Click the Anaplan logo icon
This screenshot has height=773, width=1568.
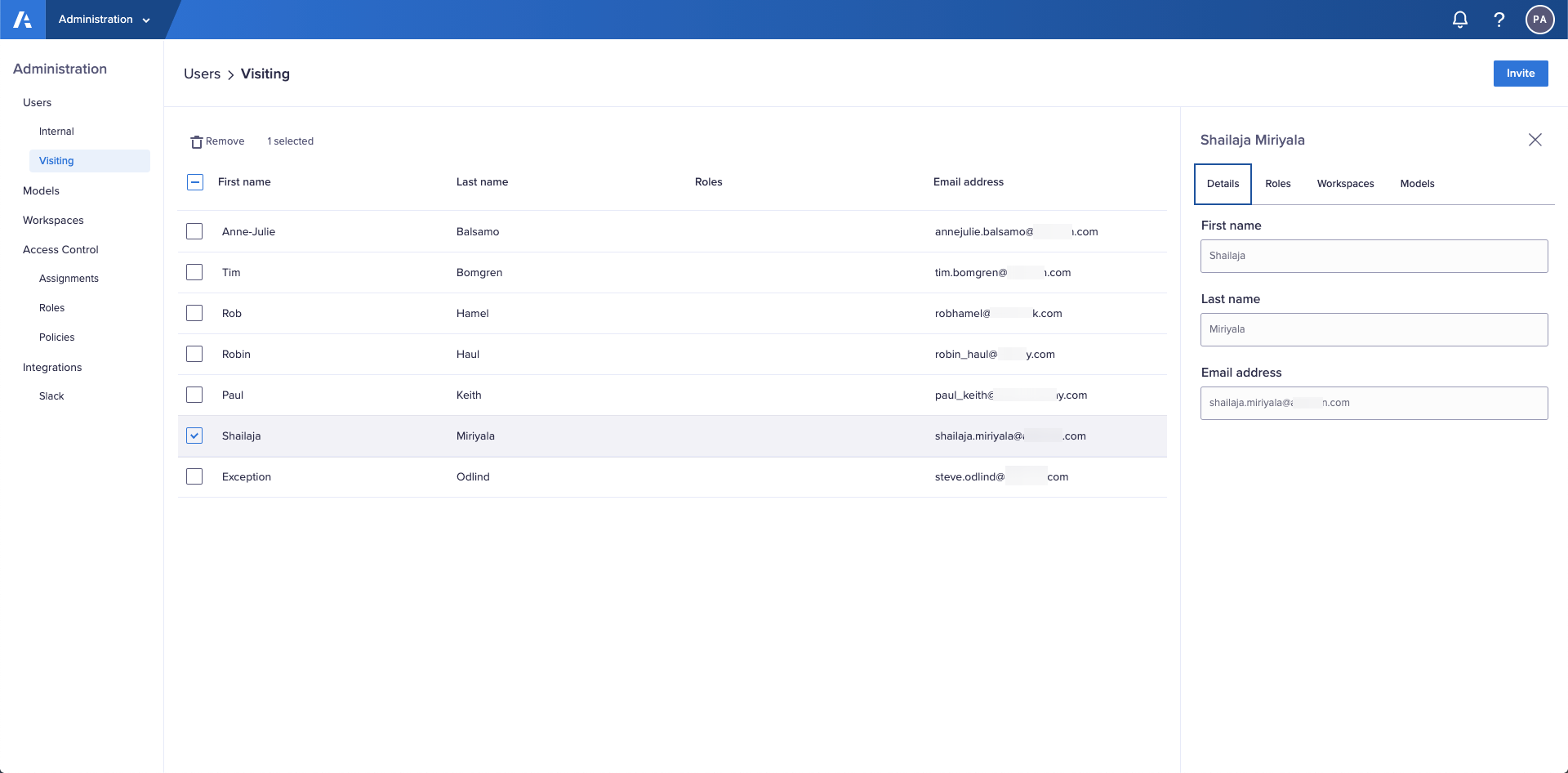[22, 19]
